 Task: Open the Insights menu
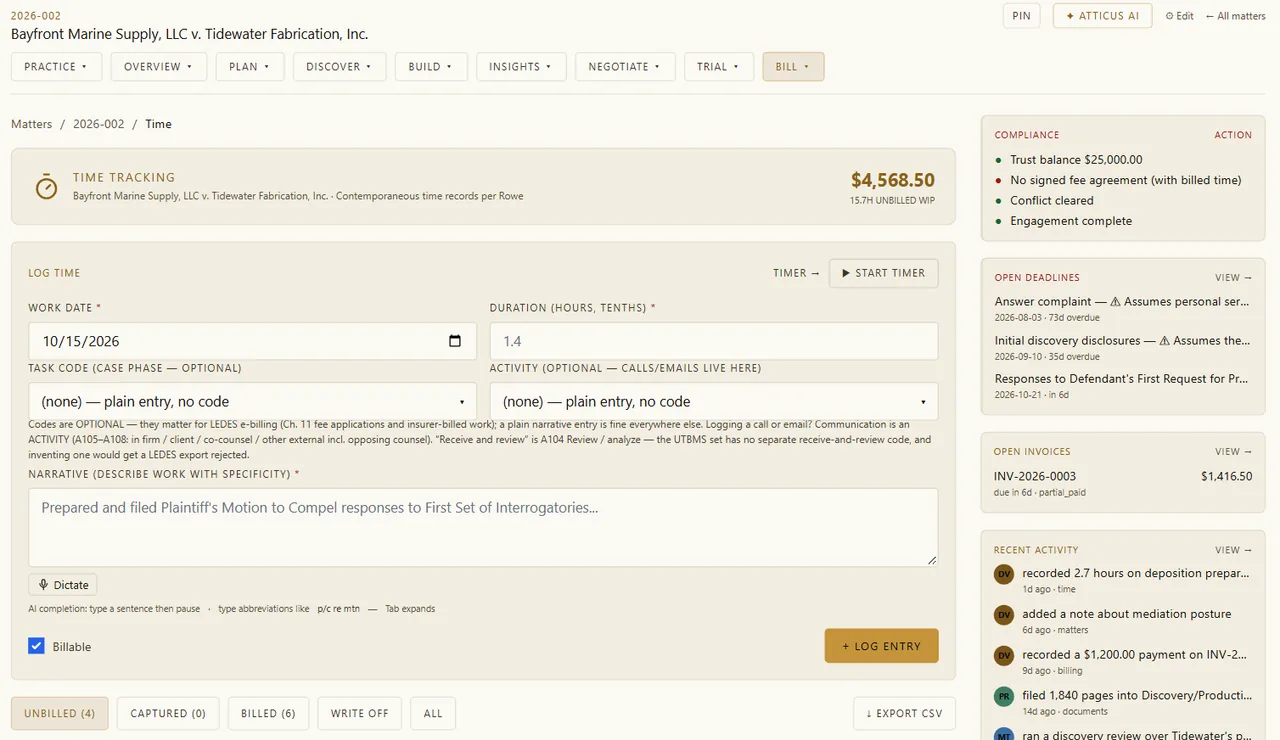click(521, 67)
